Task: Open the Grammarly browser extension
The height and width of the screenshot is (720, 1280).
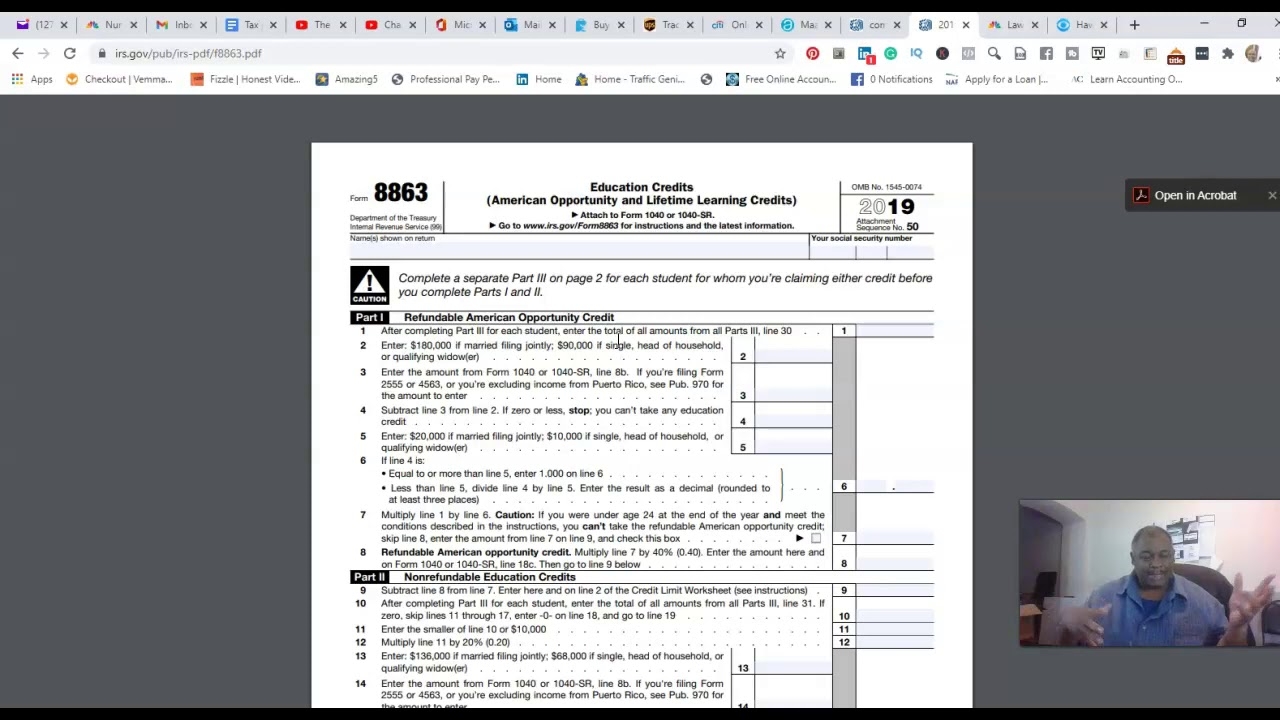Action: (x=890, y=53)
